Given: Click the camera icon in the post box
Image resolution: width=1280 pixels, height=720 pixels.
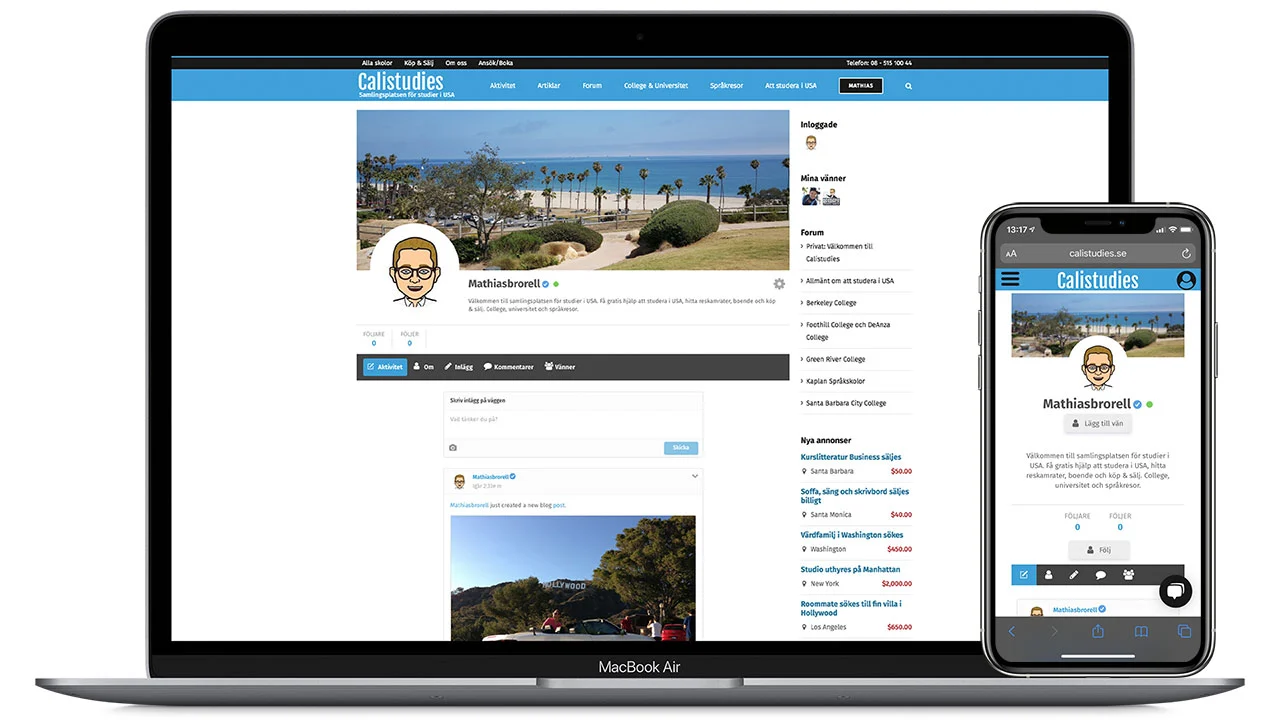Looking at the screenshot, I should tap(453, 448).
